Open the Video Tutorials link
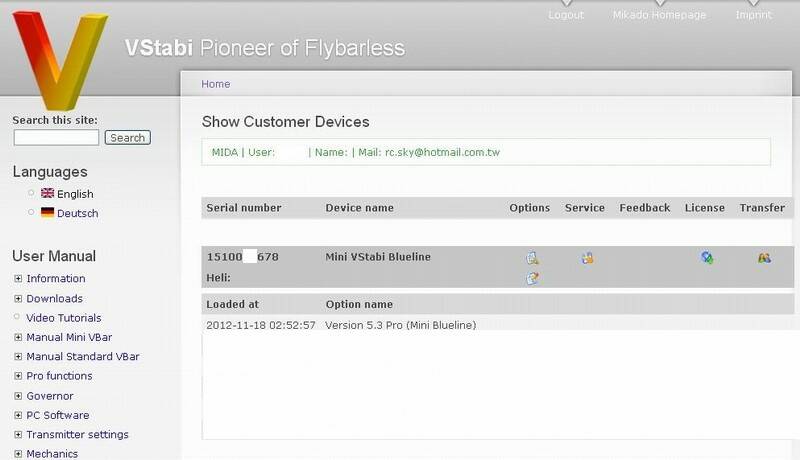This screenshot has width=800, height=460. click(x=64, y=318)
